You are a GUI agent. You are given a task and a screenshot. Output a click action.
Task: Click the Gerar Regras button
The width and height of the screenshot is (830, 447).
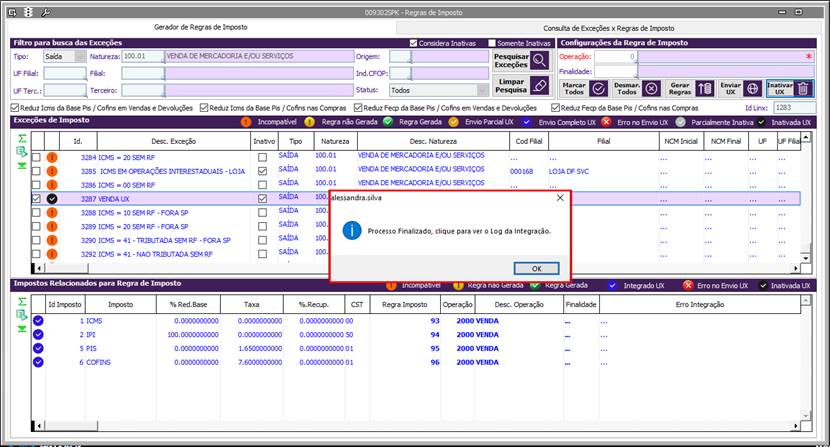[691, 88]
